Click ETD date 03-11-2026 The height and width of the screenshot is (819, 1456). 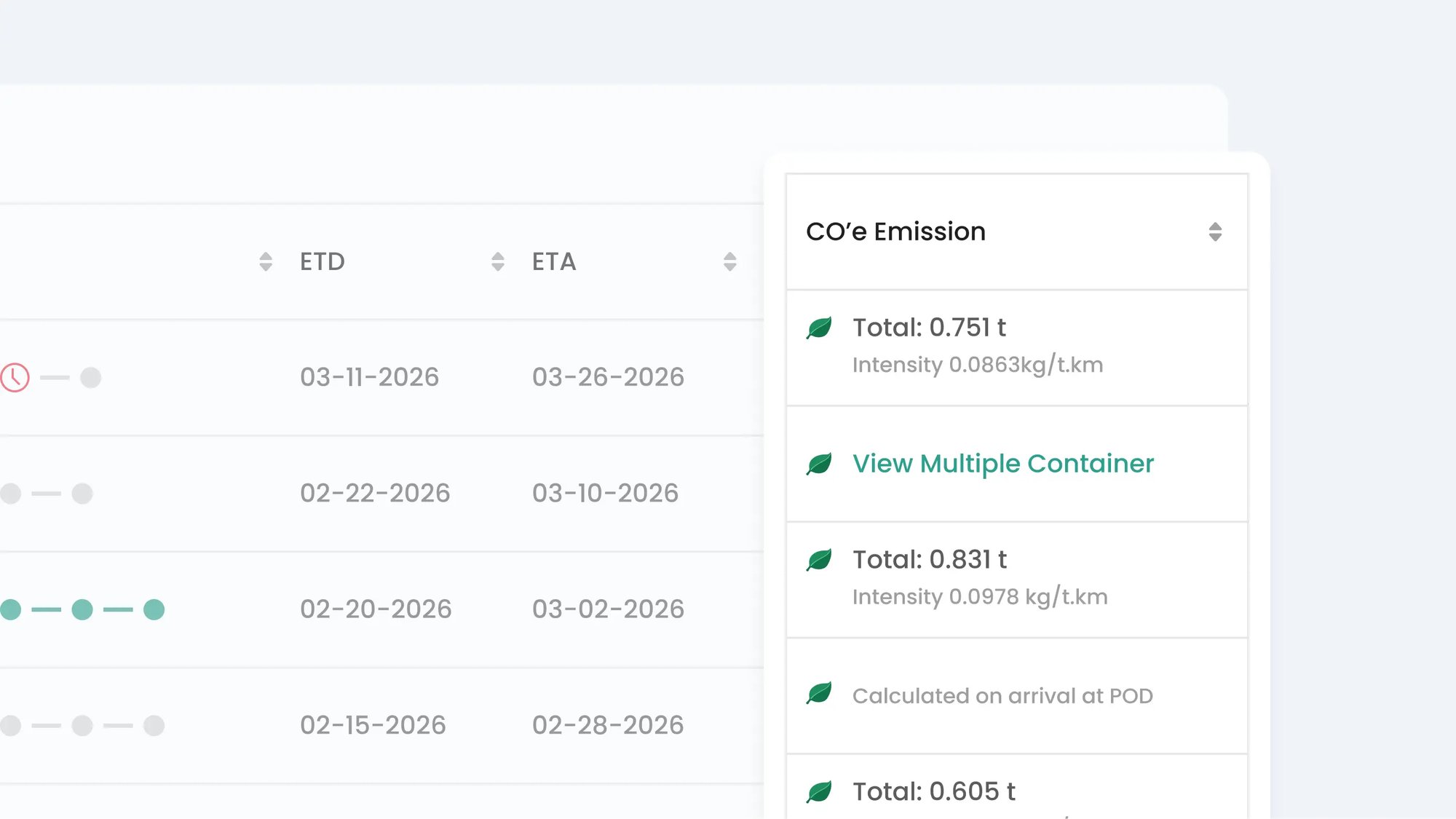tap(370, 377)
